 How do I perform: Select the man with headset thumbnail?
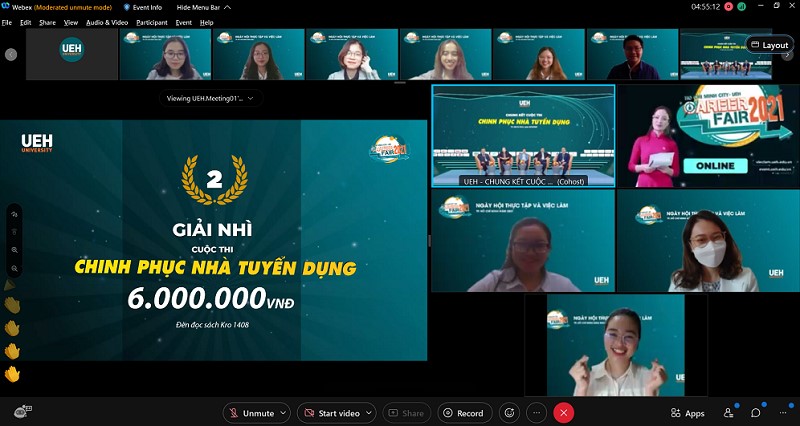pyautogui.click(x=633, y=54)
